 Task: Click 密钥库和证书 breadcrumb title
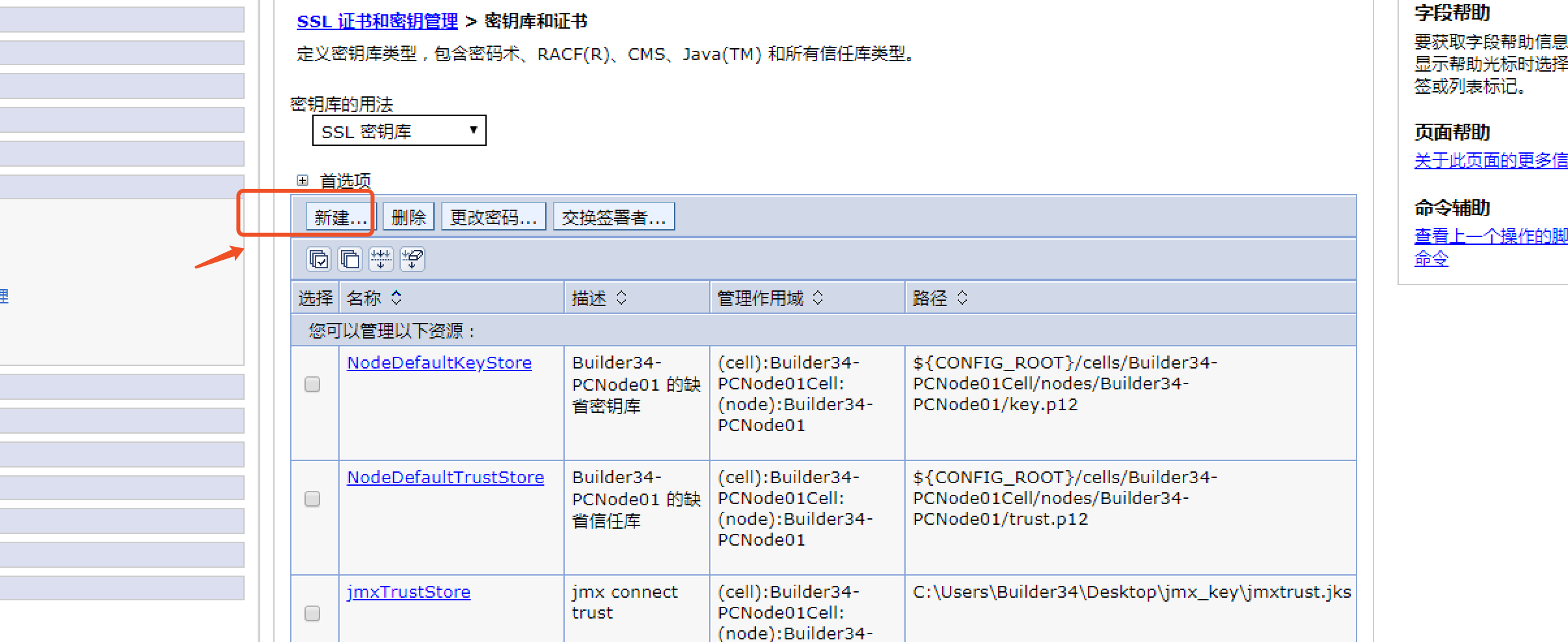535,21
